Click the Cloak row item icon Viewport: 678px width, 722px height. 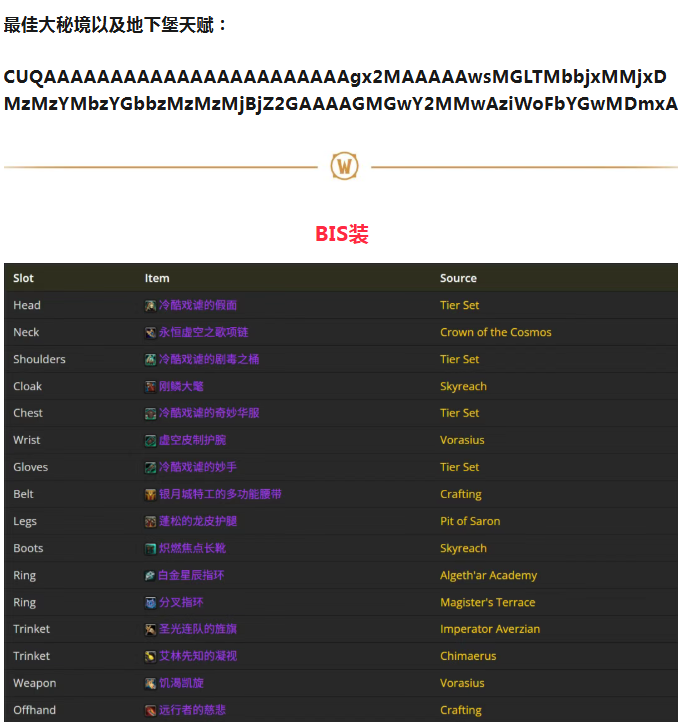(x=150, y=386)
